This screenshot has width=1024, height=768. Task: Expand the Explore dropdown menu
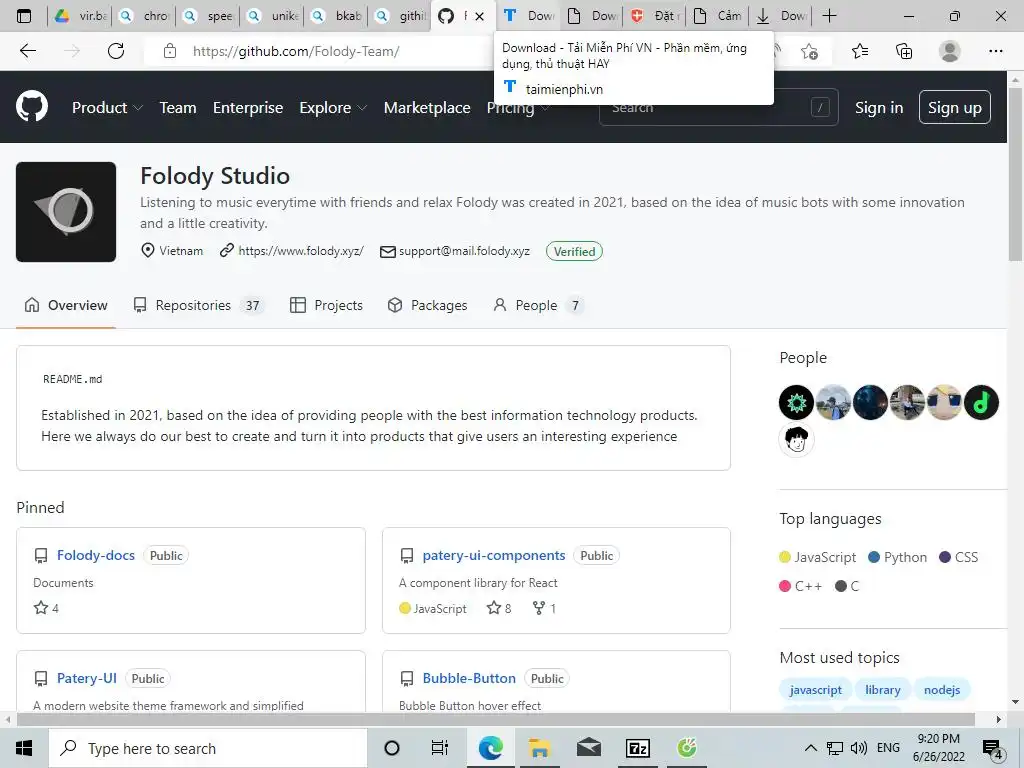click(x=333, y=108)
